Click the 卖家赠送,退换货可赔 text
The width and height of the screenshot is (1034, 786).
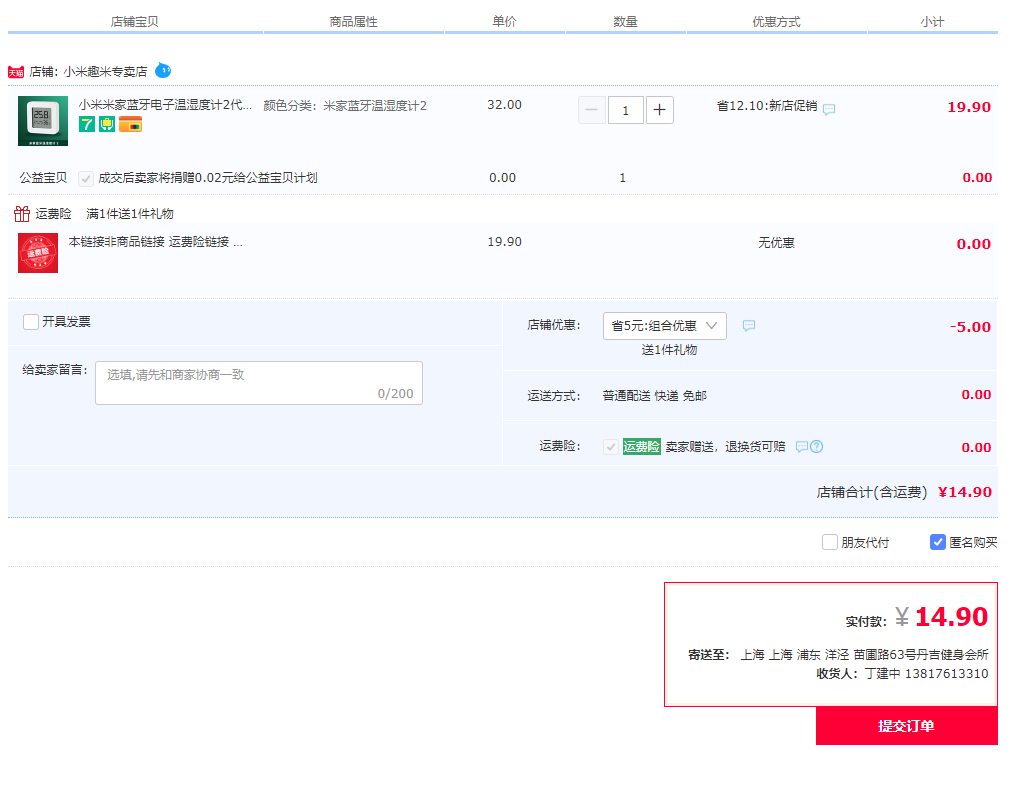tap(725, 446)
